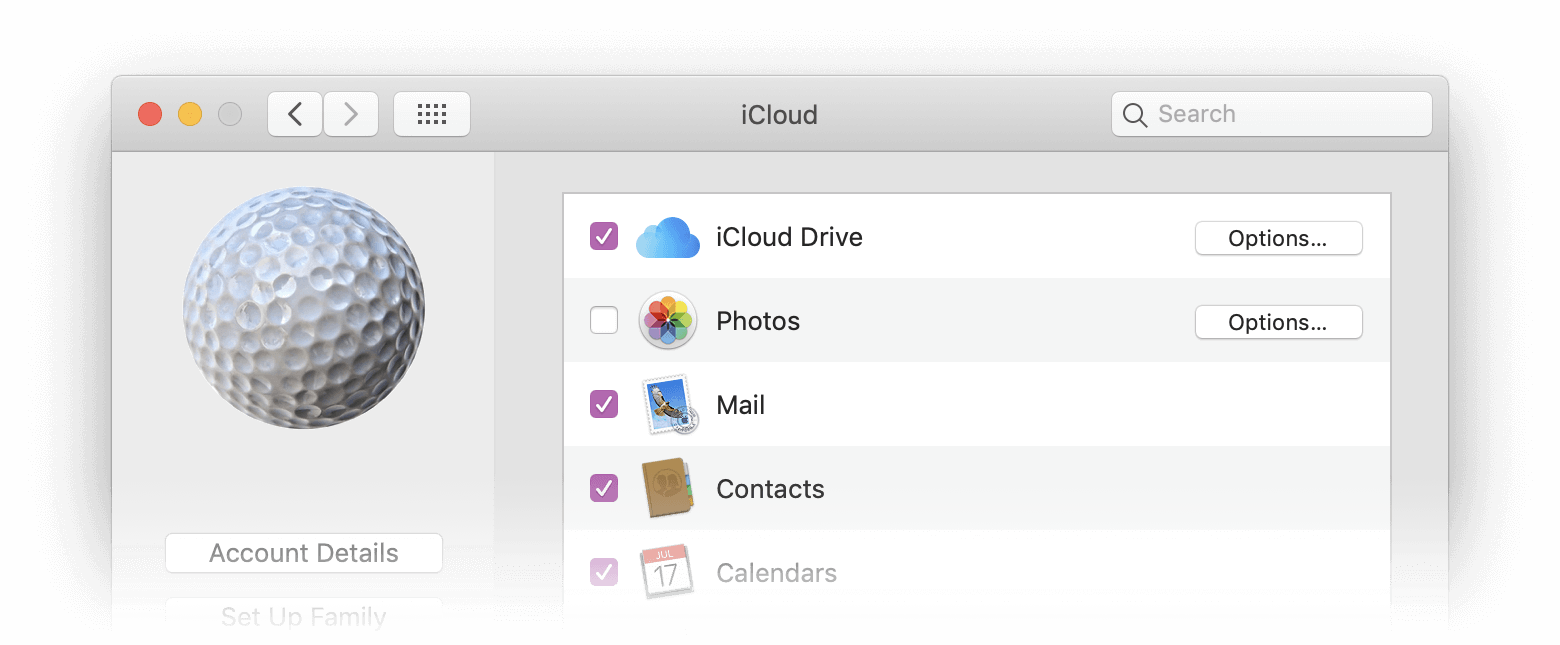
Task: Go back with the left chevron
Action: (x=295, y=114)
